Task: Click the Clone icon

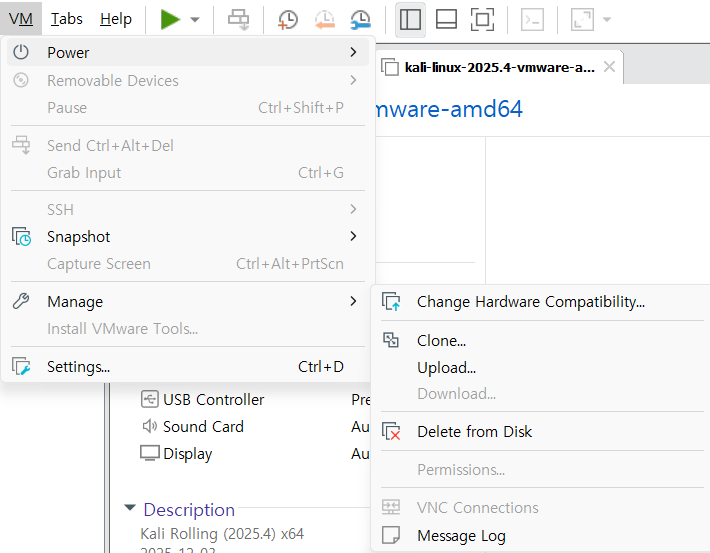Action: coord(391,340)
